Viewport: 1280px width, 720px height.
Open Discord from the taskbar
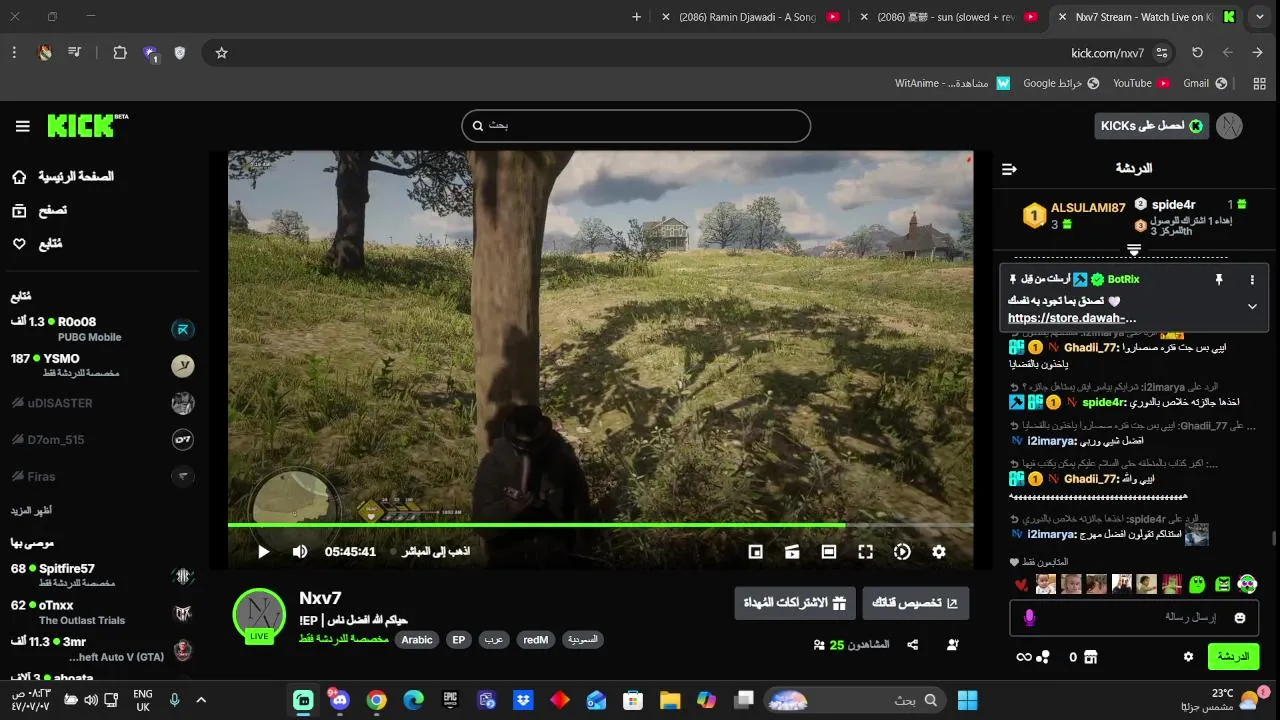tap(340, 700)
